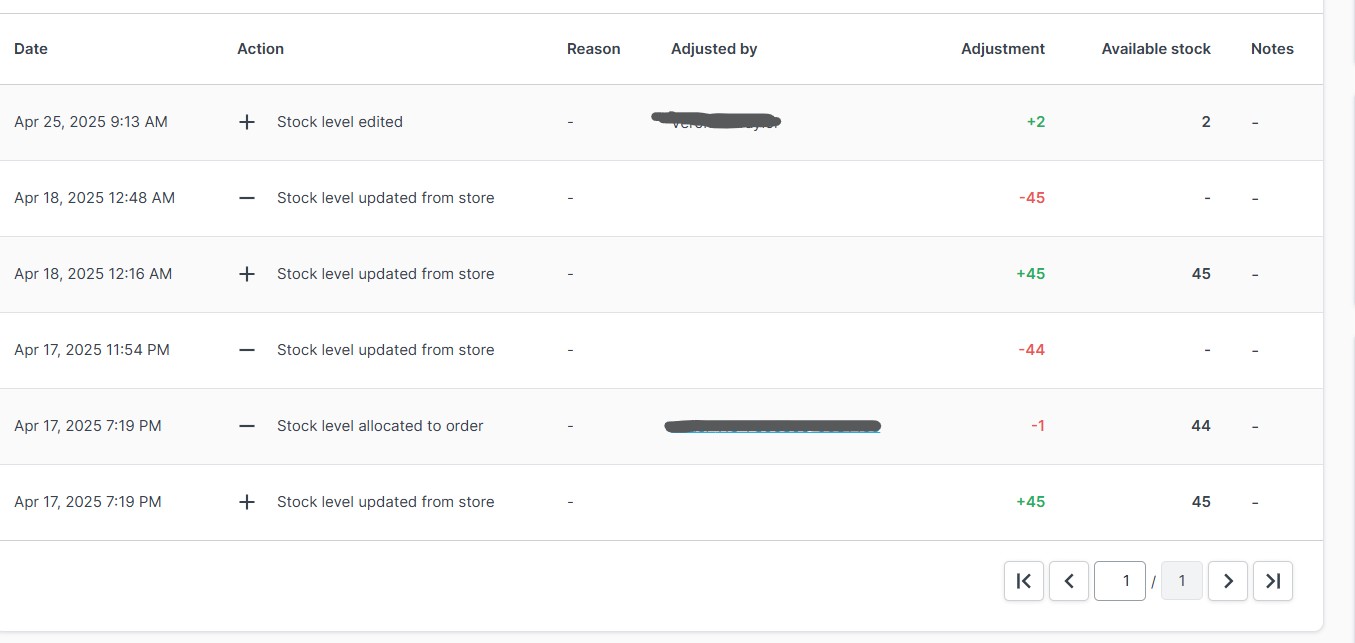Select the Stock level edited row text
This screenshot has height=643, width=1355.
(340, 122)
